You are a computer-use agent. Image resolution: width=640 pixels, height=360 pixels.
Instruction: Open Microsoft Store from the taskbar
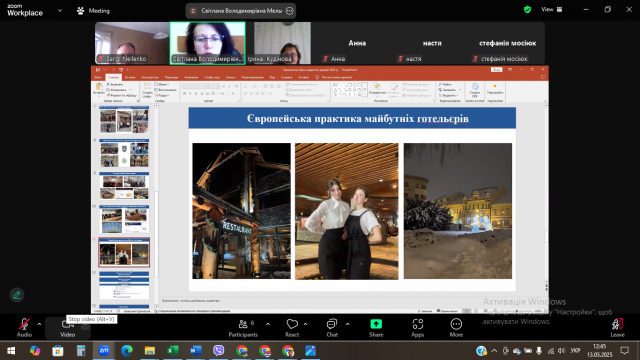click(58, 351)
